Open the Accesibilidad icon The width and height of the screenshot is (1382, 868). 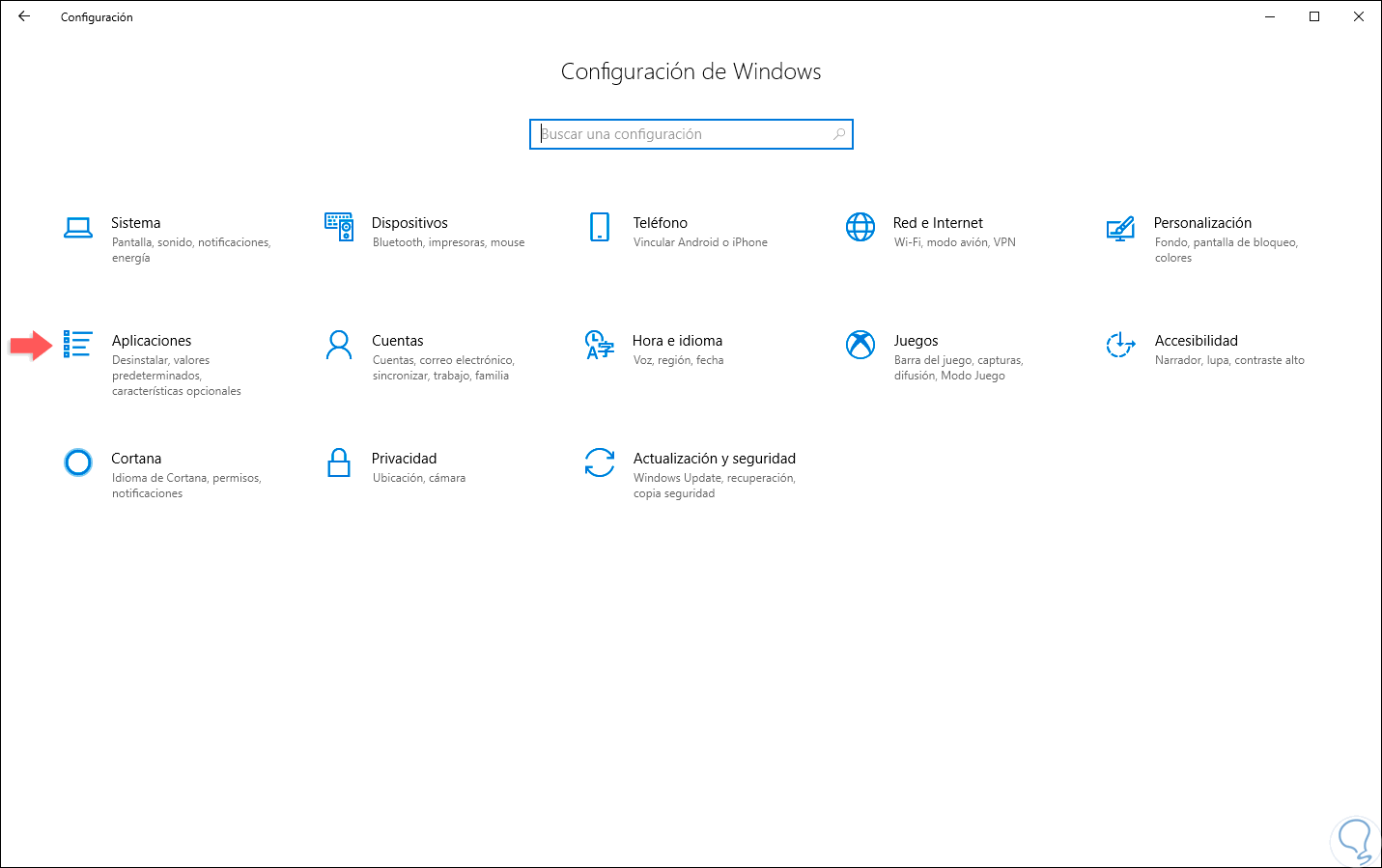(x=1120, y=345)
